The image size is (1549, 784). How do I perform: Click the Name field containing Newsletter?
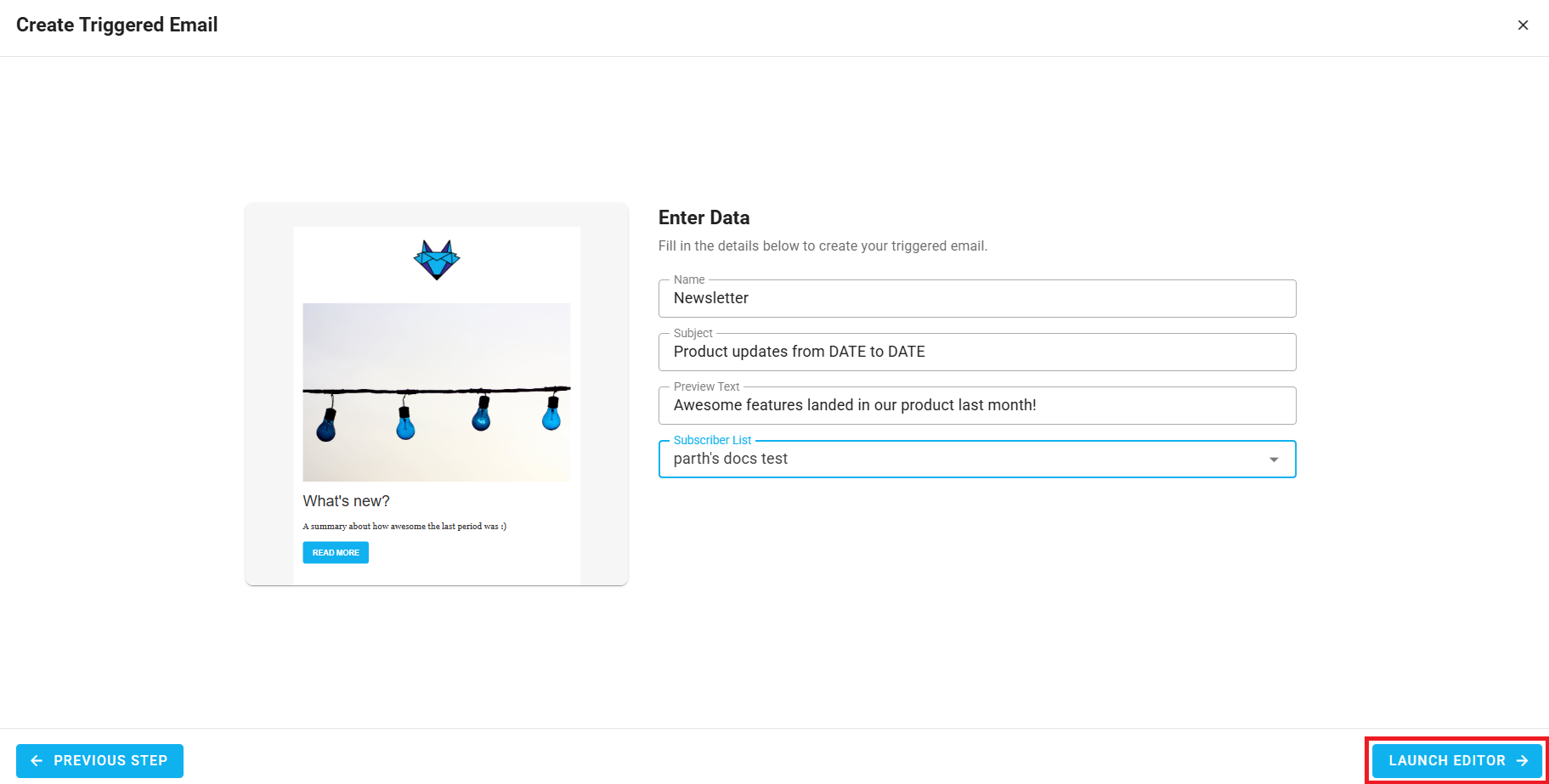coord(977,298)
